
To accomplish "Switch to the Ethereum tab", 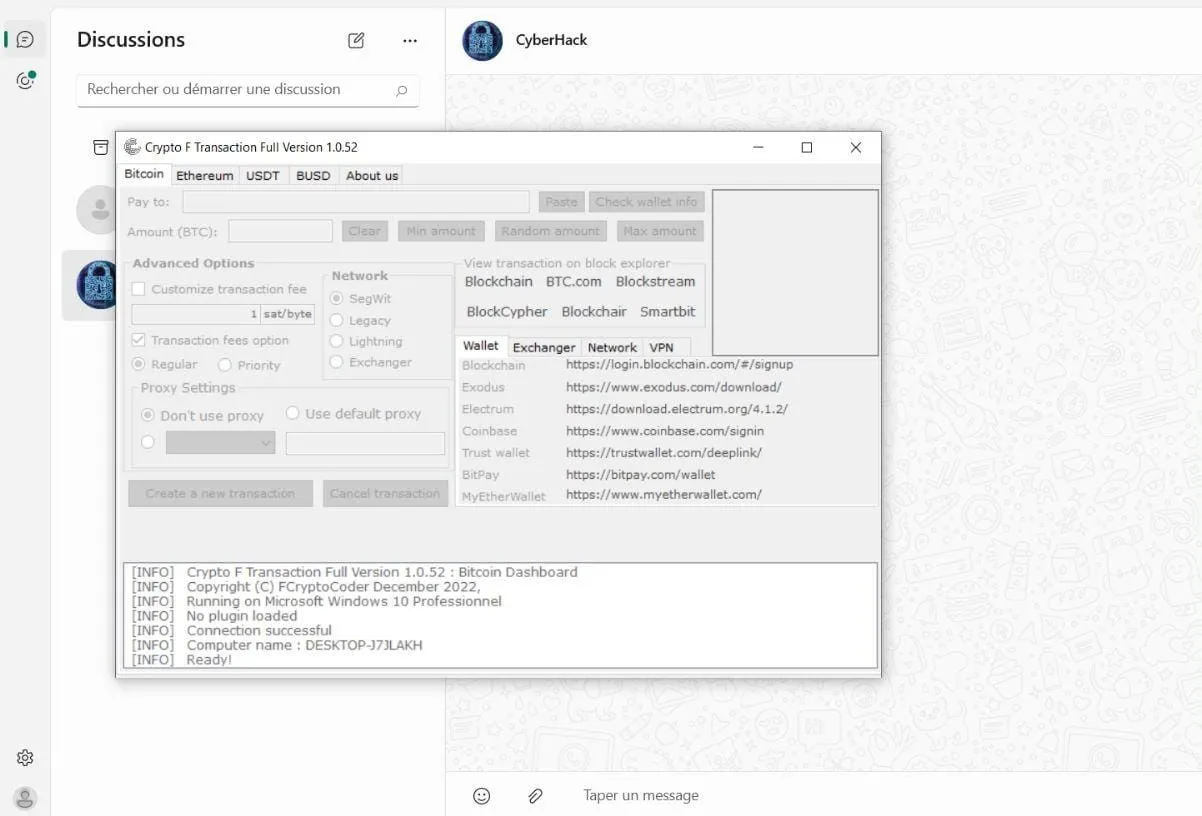I will [x=204, y=175].
